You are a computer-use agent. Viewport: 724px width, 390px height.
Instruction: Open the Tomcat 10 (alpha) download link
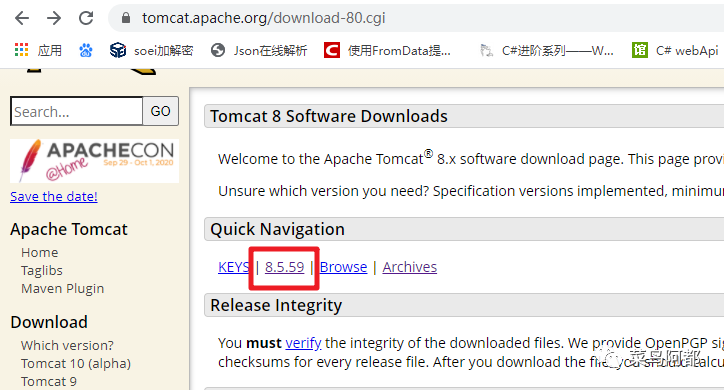tap(76, 364)
